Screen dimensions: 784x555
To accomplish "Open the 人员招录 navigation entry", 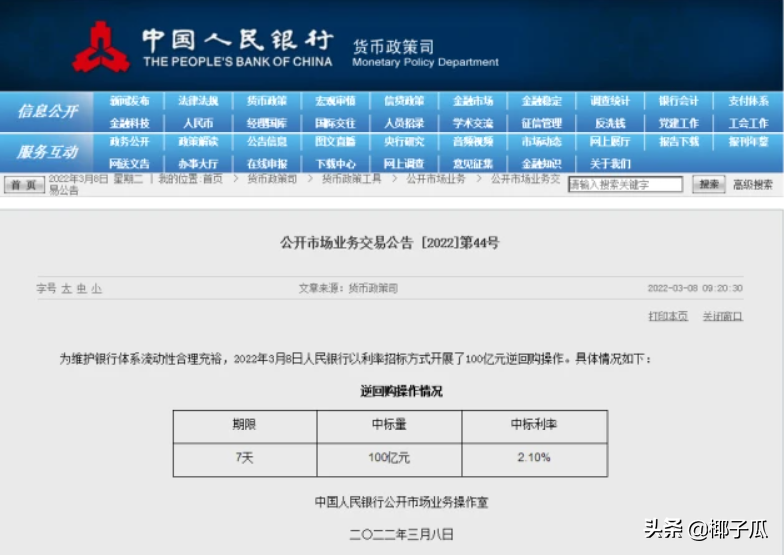I will tap(404, 123).
